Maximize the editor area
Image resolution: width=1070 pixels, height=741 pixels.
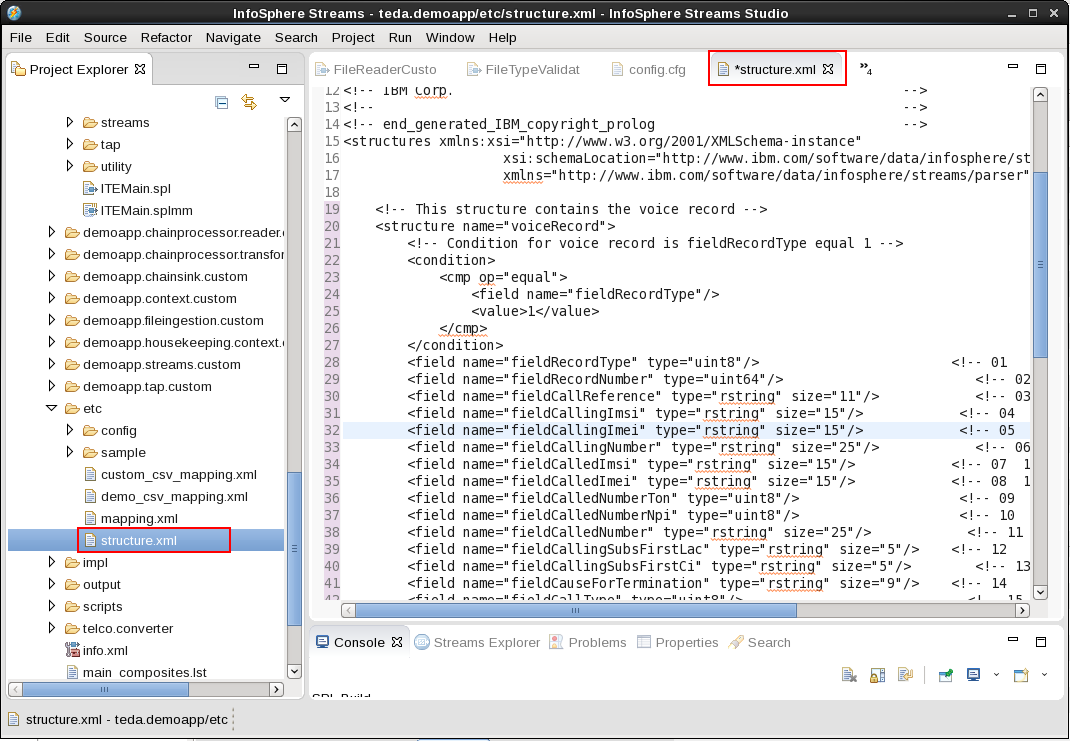[x=1041, y=69]
